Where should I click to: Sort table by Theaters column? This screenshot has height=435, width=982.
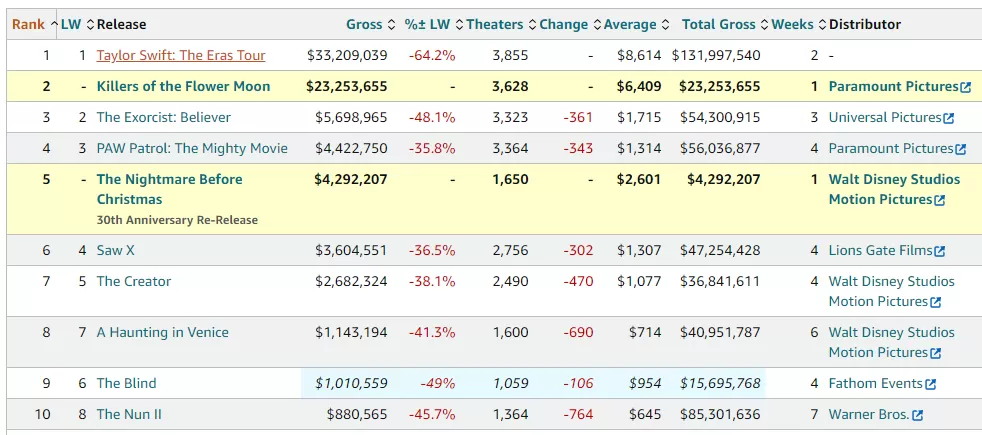click(x=501, y=24)
